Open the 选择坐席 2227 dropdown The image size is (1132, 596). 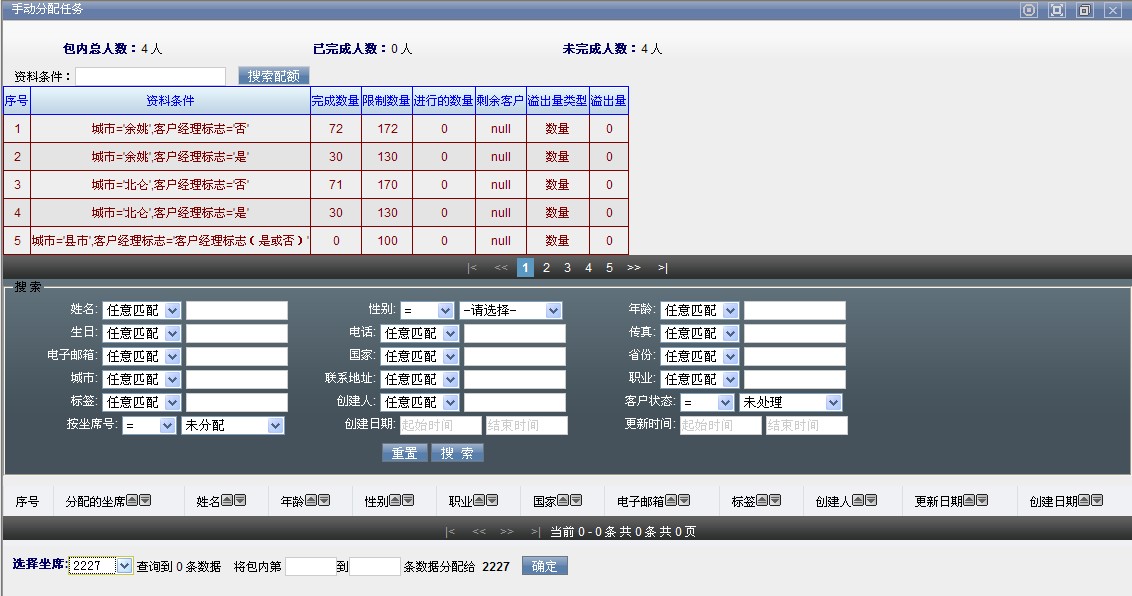[124, 567]
